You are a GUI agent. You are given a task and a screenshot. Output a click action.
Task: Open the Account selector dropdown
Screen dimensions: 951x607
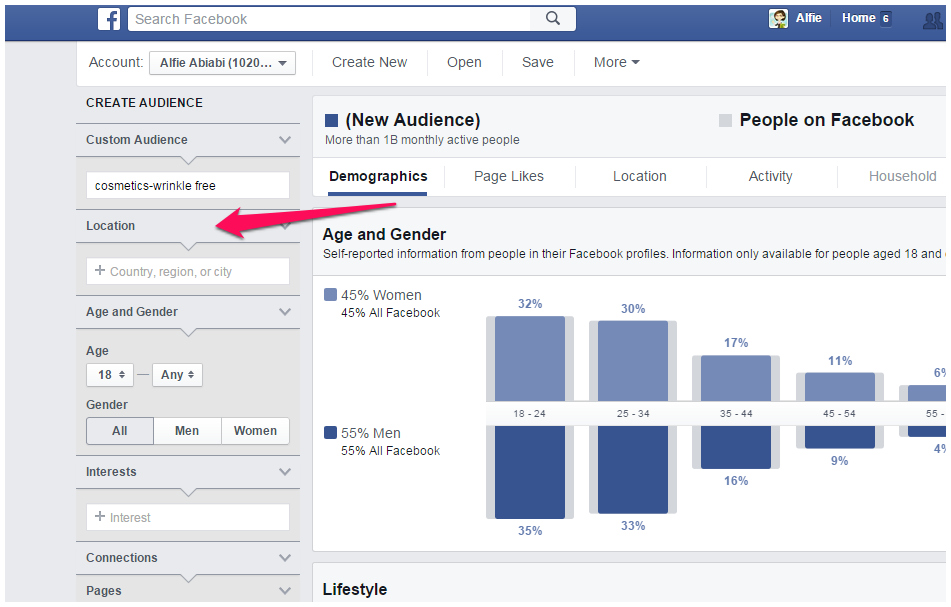coord(222,63)
